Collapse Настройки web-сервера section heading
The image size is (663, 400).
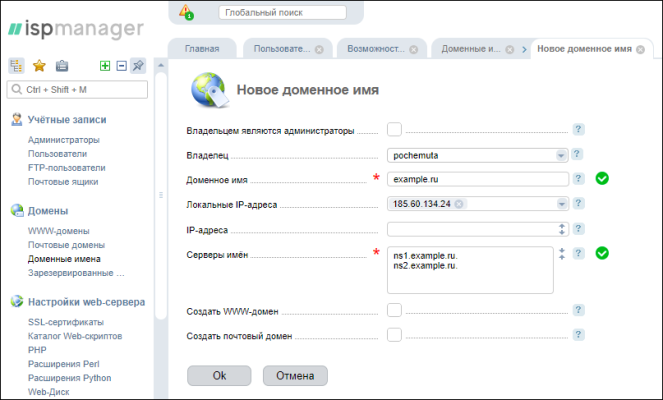(86, 302)
